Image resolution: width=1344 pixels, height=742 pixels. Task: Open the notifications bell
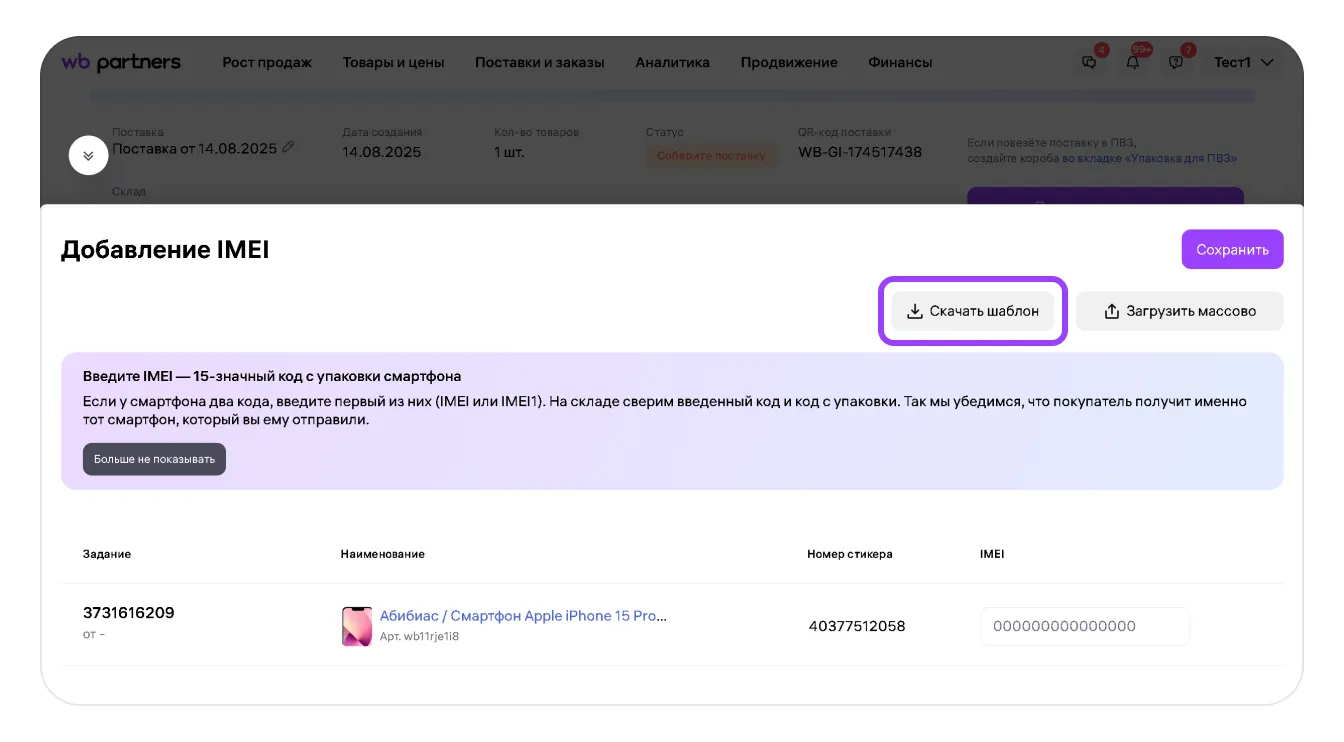pos(1133,62)
